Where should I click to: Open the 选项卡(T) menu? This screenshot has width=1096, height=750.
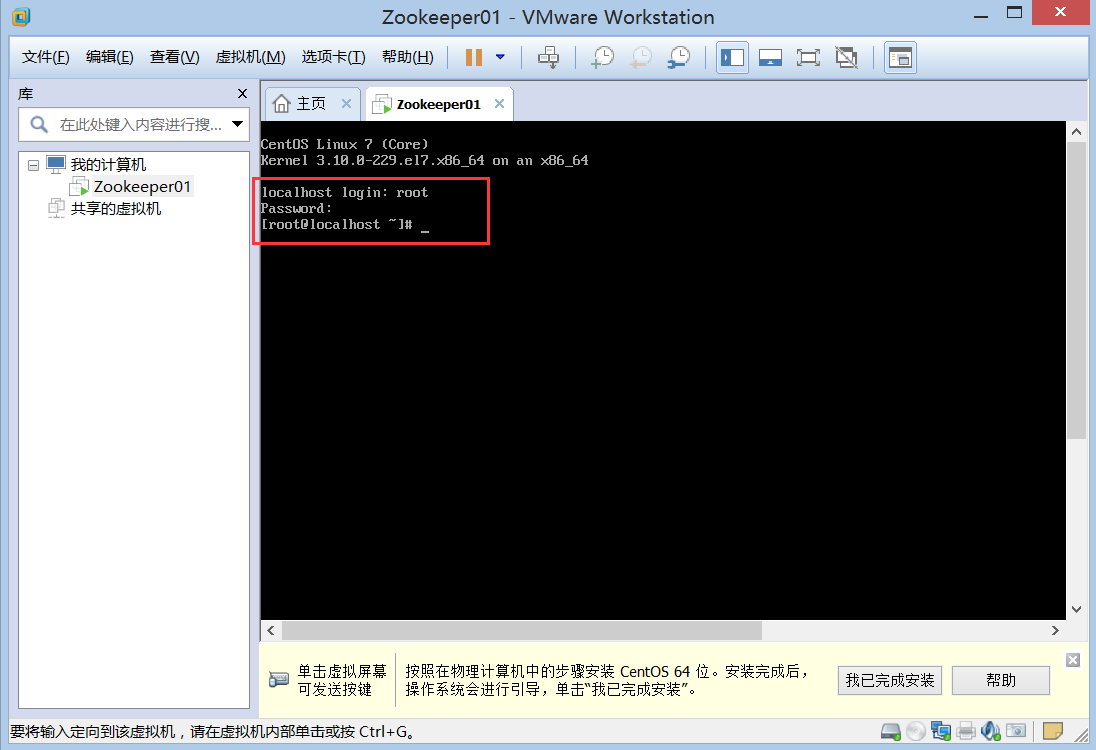[x=333, y=57]
